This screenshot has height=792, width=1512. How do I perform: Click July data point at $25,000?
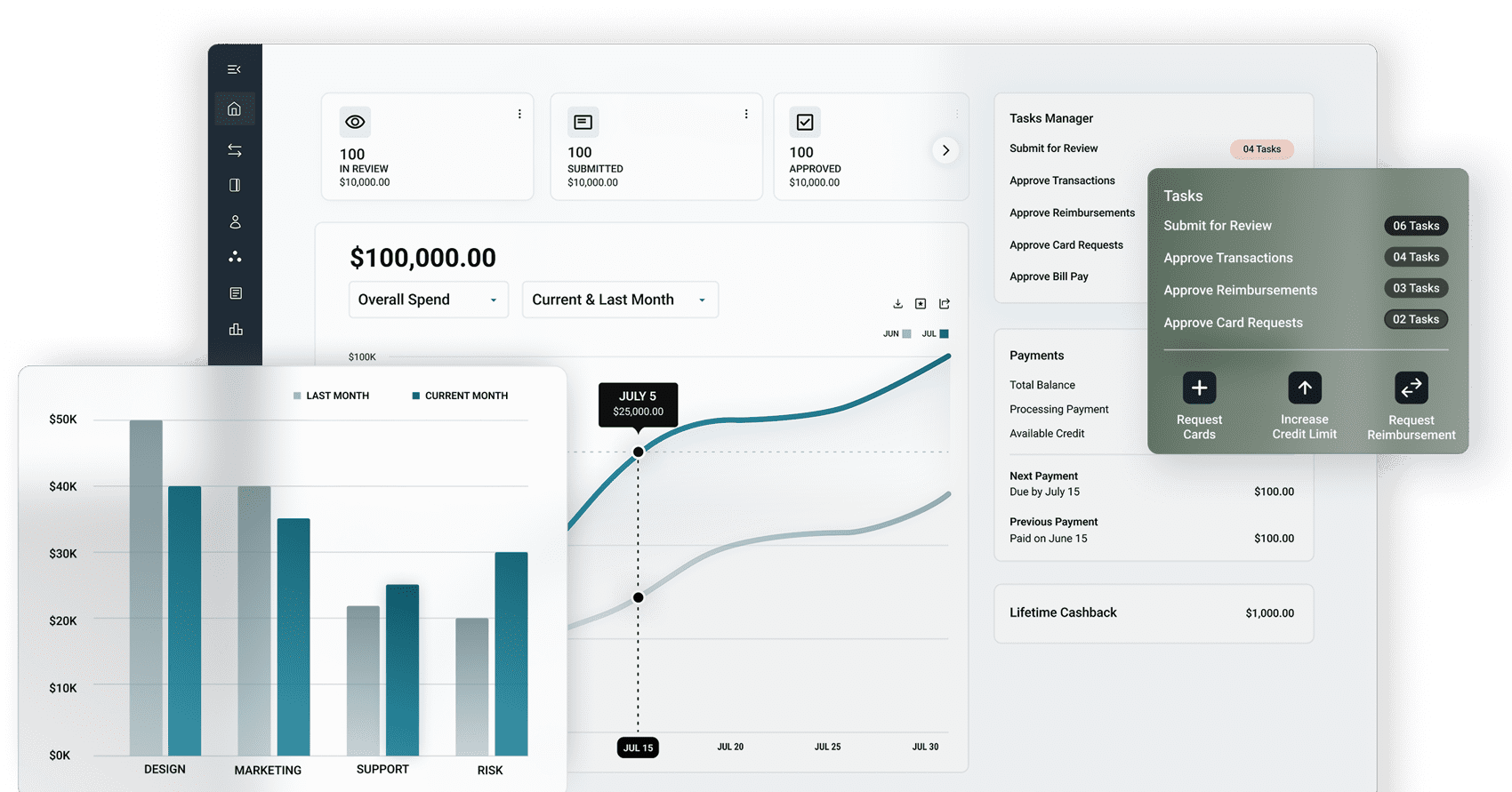coord(638,452)
